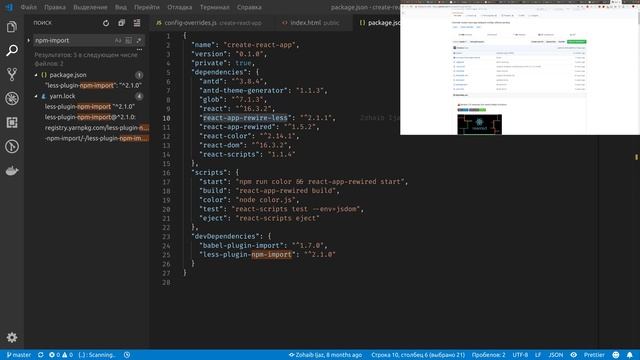Click "scripts" key in editor
This screenshot has width=640, height=360.
coord(209,173)
